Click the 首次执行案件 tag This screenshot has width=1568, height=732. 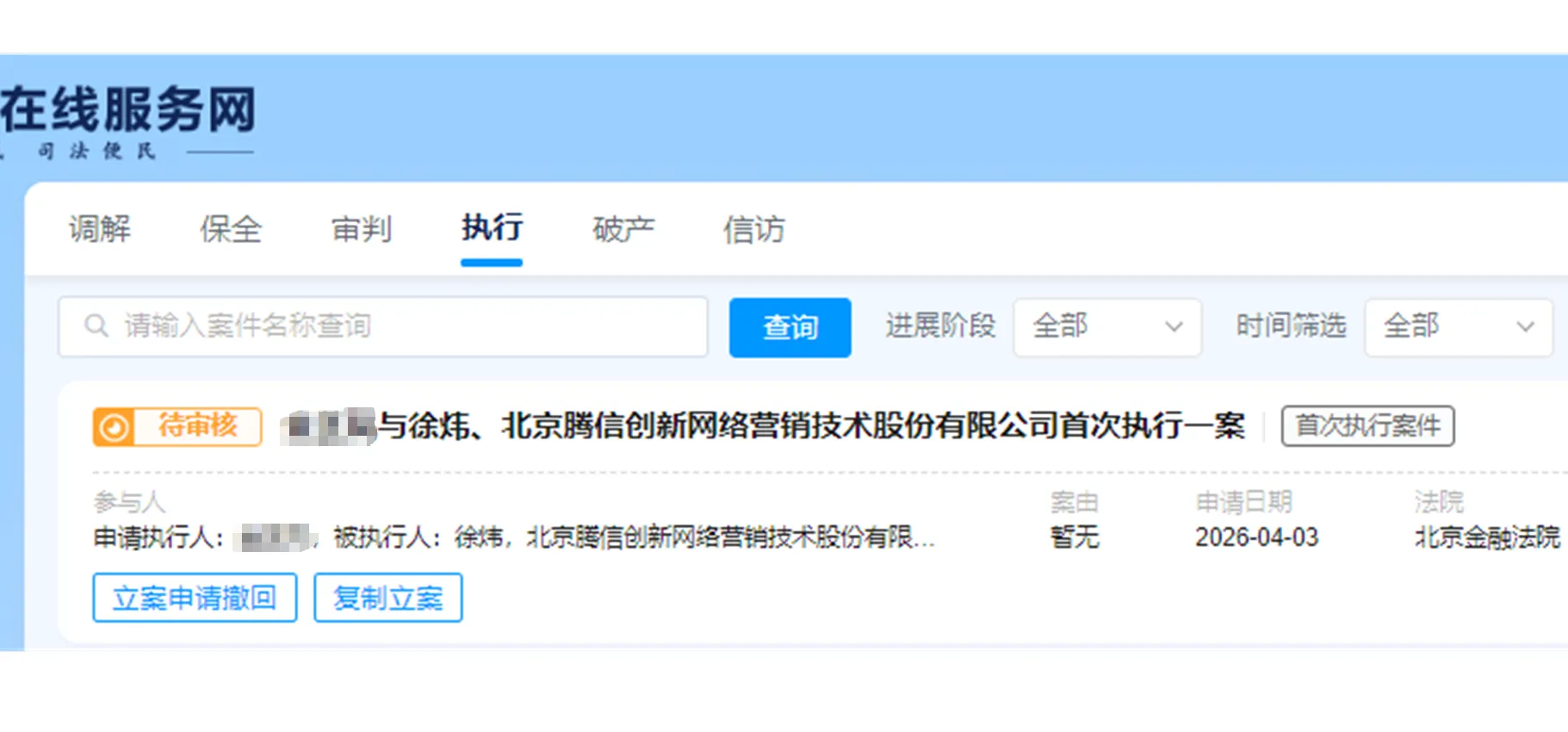pyautogui.click(x=1367, y=425)
